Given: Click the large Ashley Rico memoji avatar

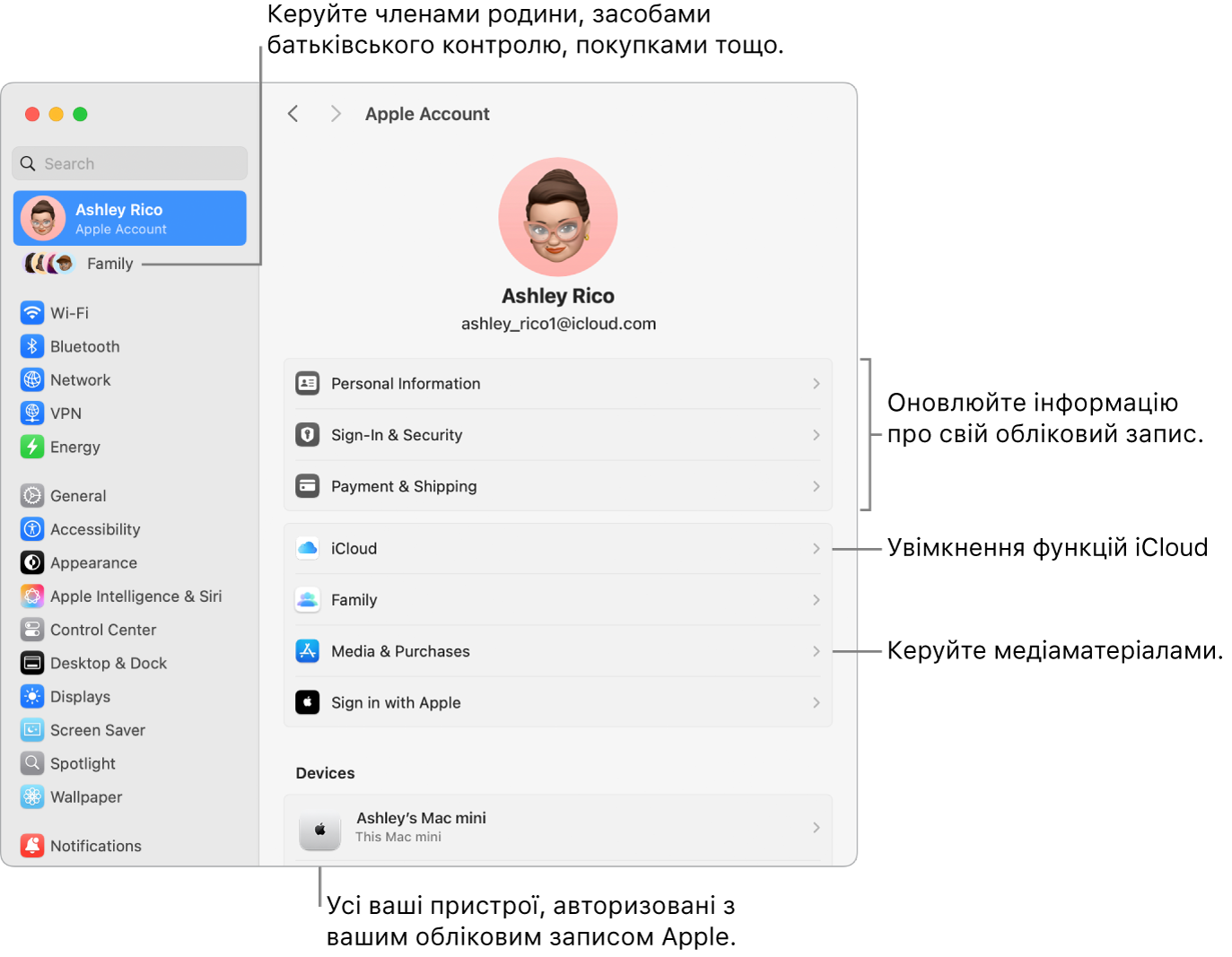Looking at the screenshot, I should [x=558, y=217].
